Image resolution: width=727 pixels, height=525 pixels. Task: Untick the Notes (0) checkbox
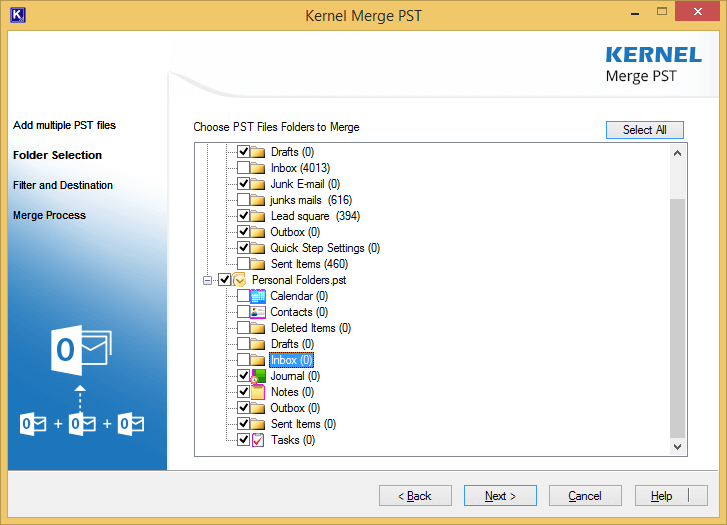[243, 391]
